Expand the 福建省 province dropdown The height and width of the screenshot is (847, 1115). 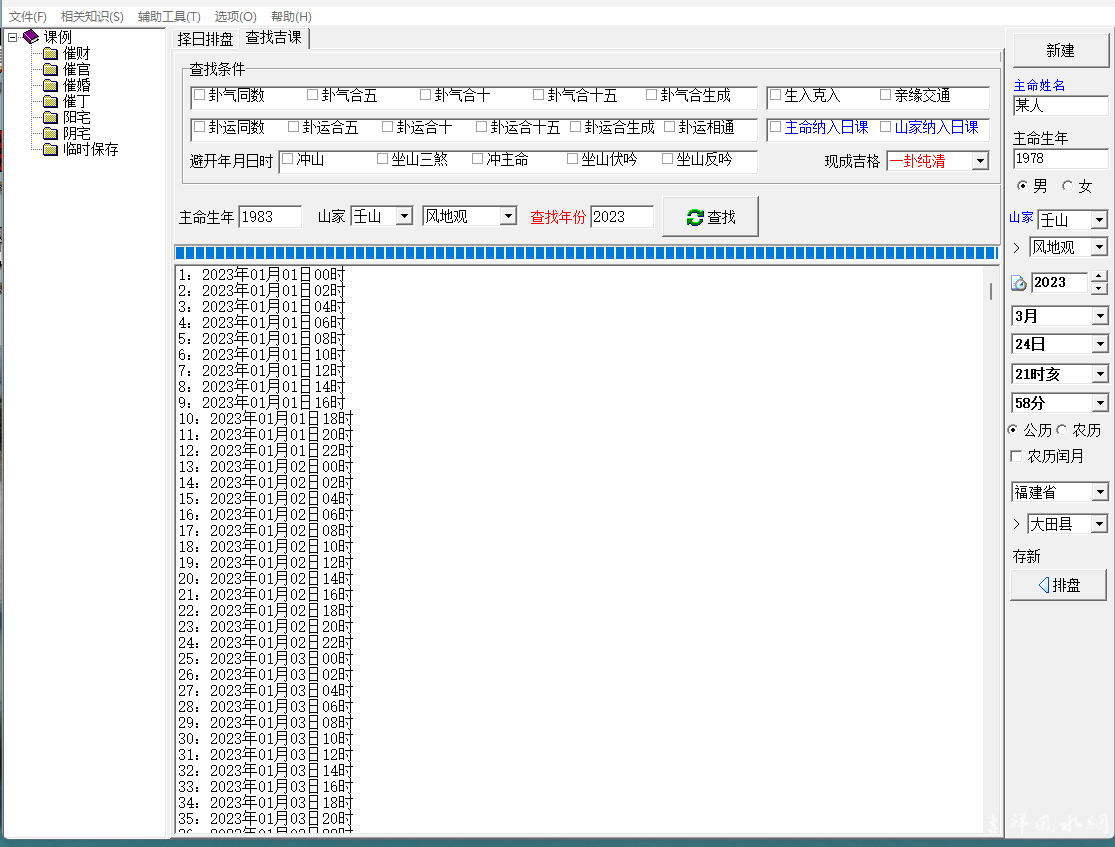1099,492
